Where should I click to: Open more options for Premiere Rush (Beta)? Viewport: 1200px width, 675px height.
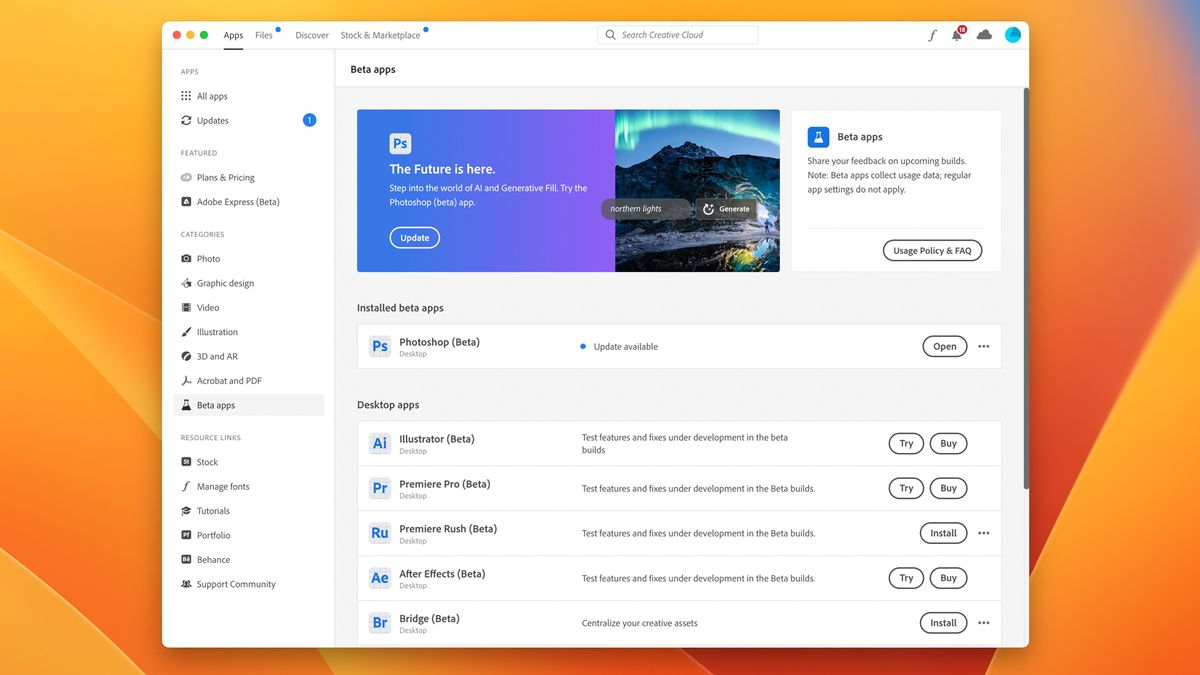984,533
